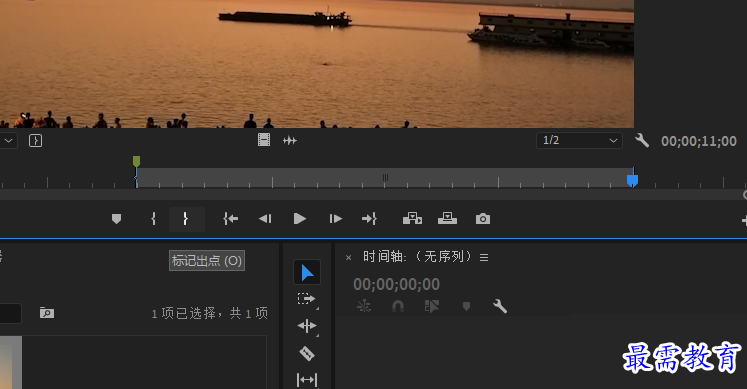747x389 pixels.
Task: Choose the Selection tool arrow
Action: click(307, 273)
